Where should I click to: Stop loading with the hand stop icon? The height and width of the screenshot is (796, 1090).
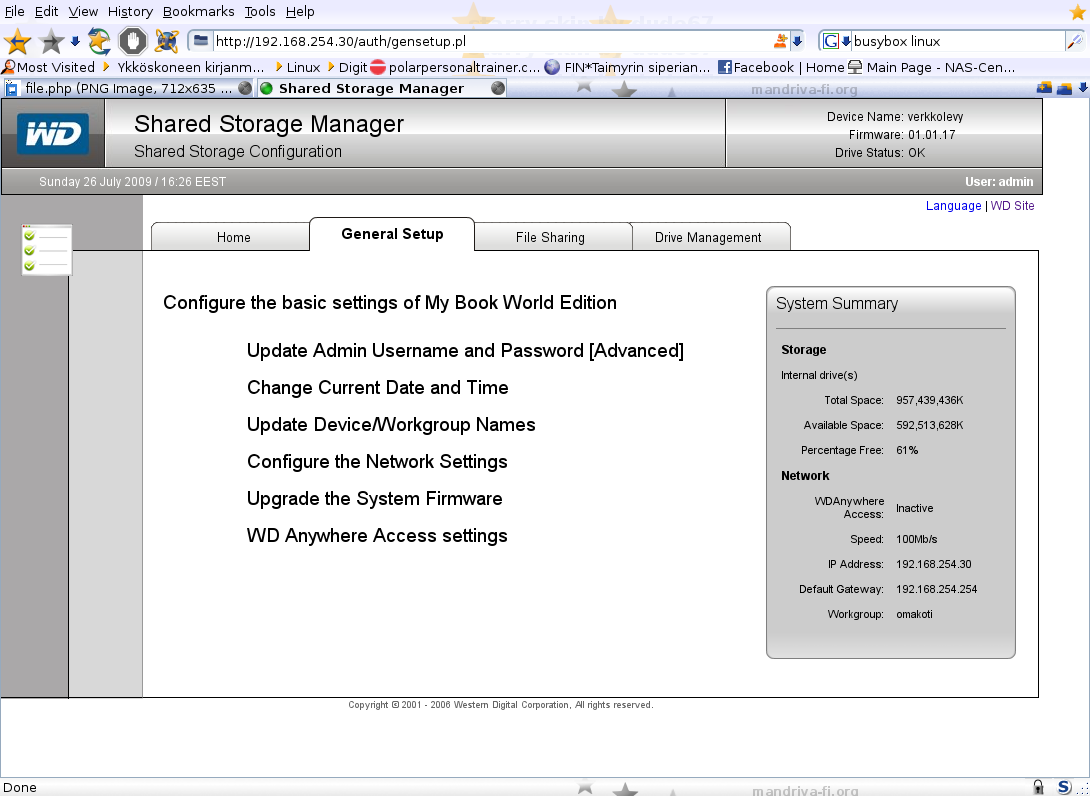[133, 42]
